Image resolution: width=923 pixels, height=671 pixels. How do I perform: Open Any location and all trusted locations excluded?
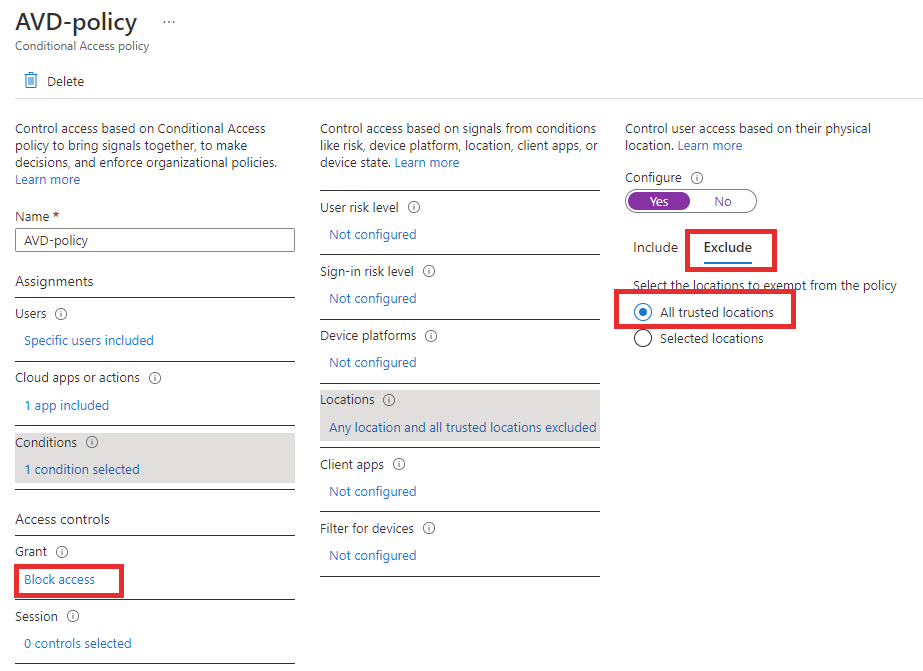coord(463,427)
